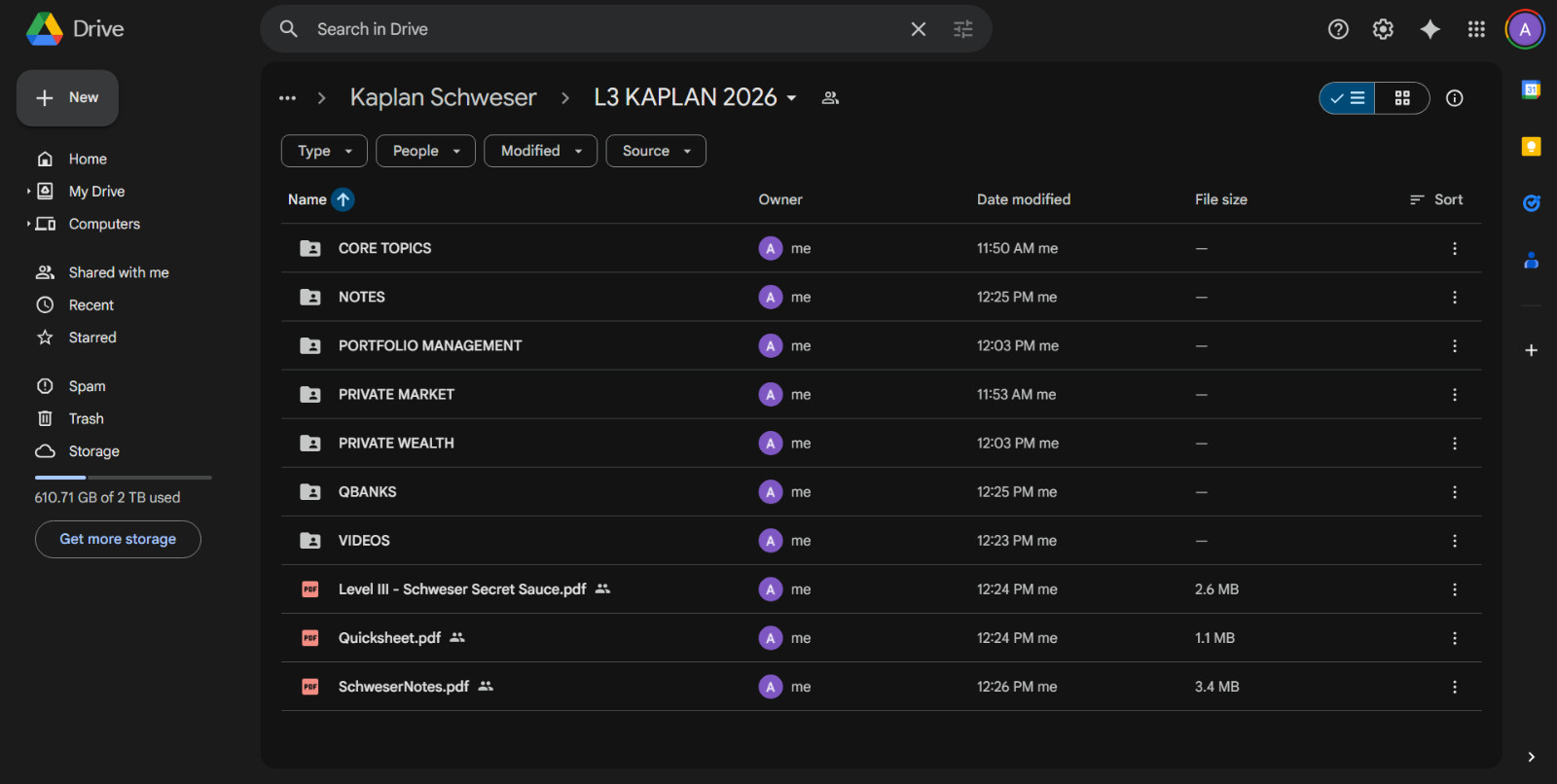1557x784 pixels.
Task: Toggle Name column sort direction arrow
Action: (343, 199)
